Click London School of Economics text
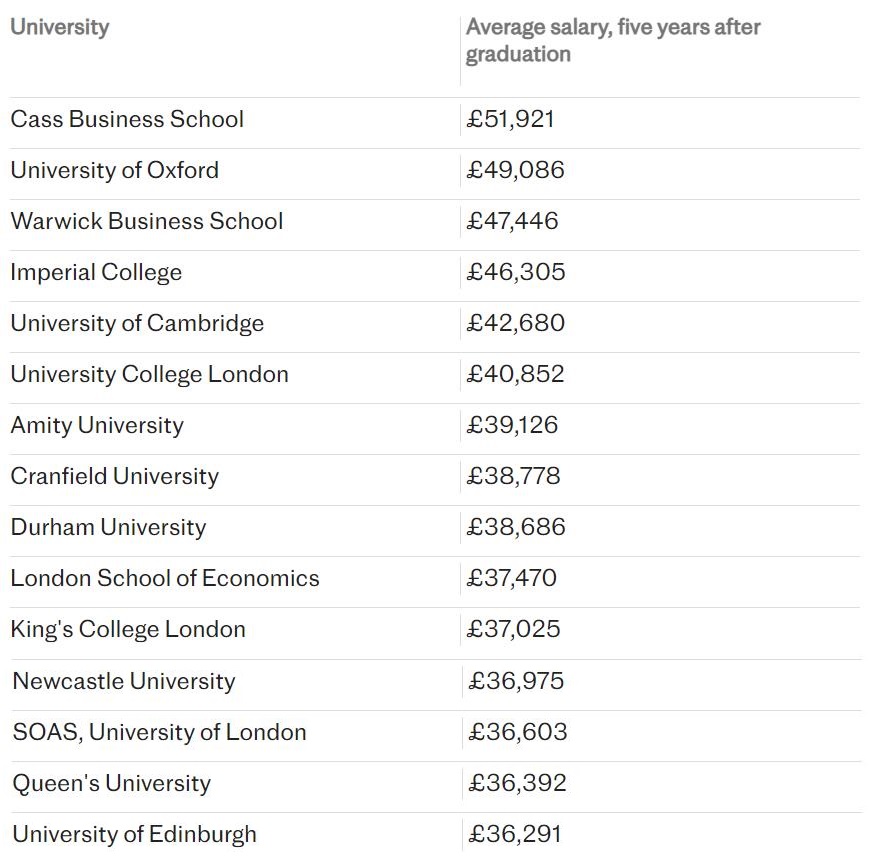Viewport: 871px width, 867px height. point(165,578)
